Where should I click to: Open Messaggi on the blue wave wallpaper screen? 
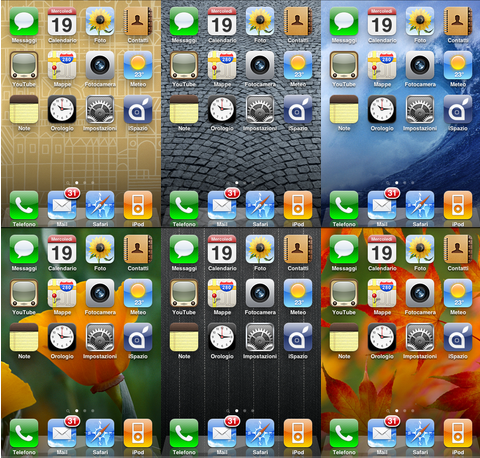point(344,21)
